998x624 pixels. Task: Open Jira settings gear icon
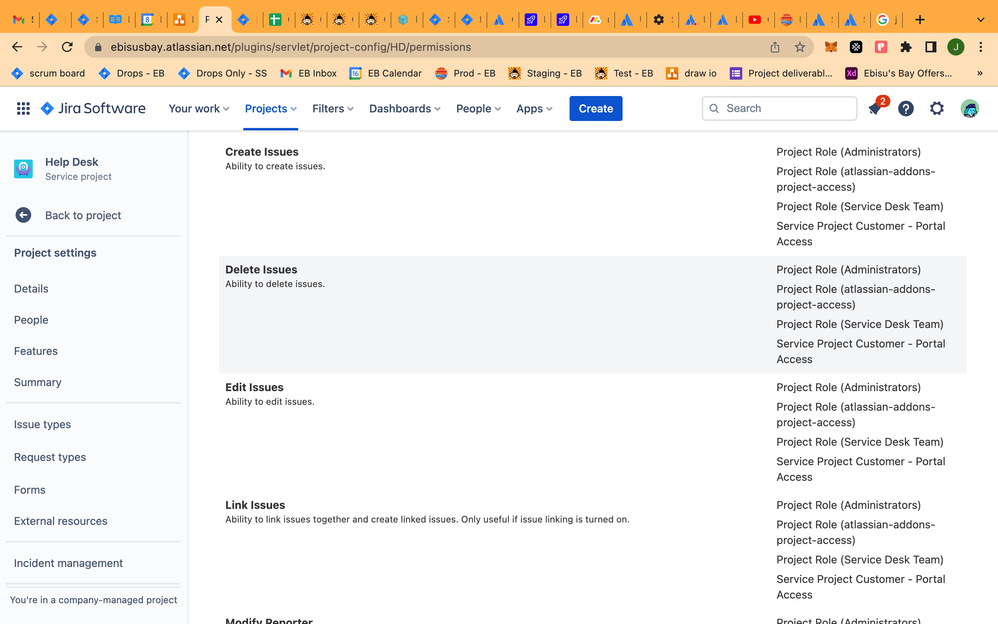click(x=936, y=108)
